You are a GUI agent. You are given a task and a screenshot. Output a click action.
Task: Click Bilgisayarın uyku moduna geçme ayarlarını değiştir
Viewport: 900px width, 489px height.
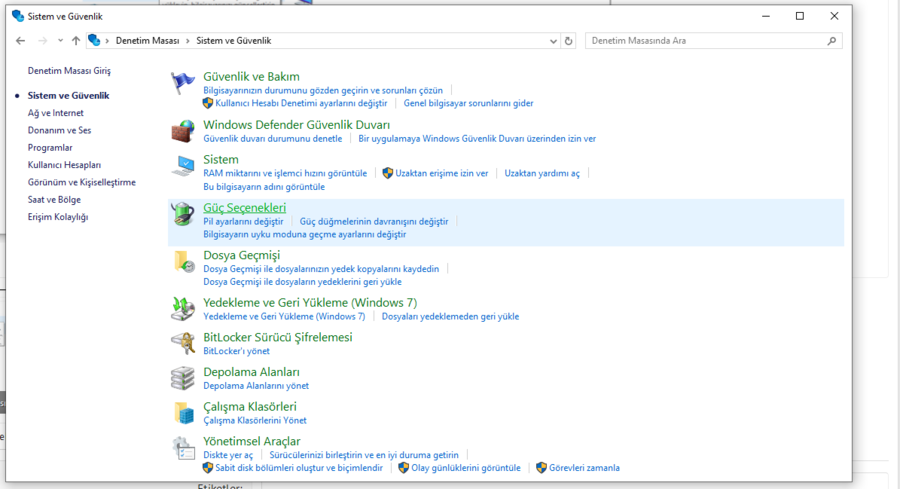tap(305, 235)
